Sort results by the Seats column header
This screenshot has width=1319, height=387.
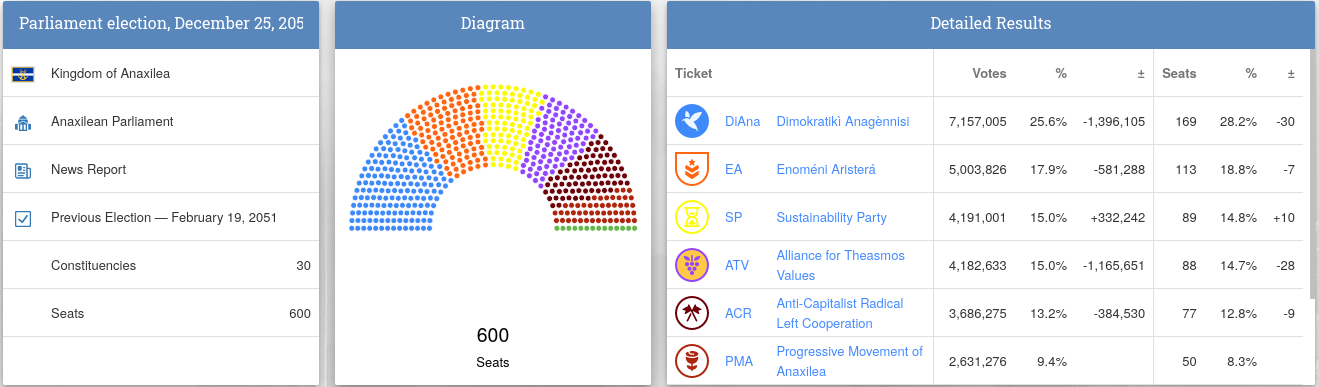pos(1179,73)
